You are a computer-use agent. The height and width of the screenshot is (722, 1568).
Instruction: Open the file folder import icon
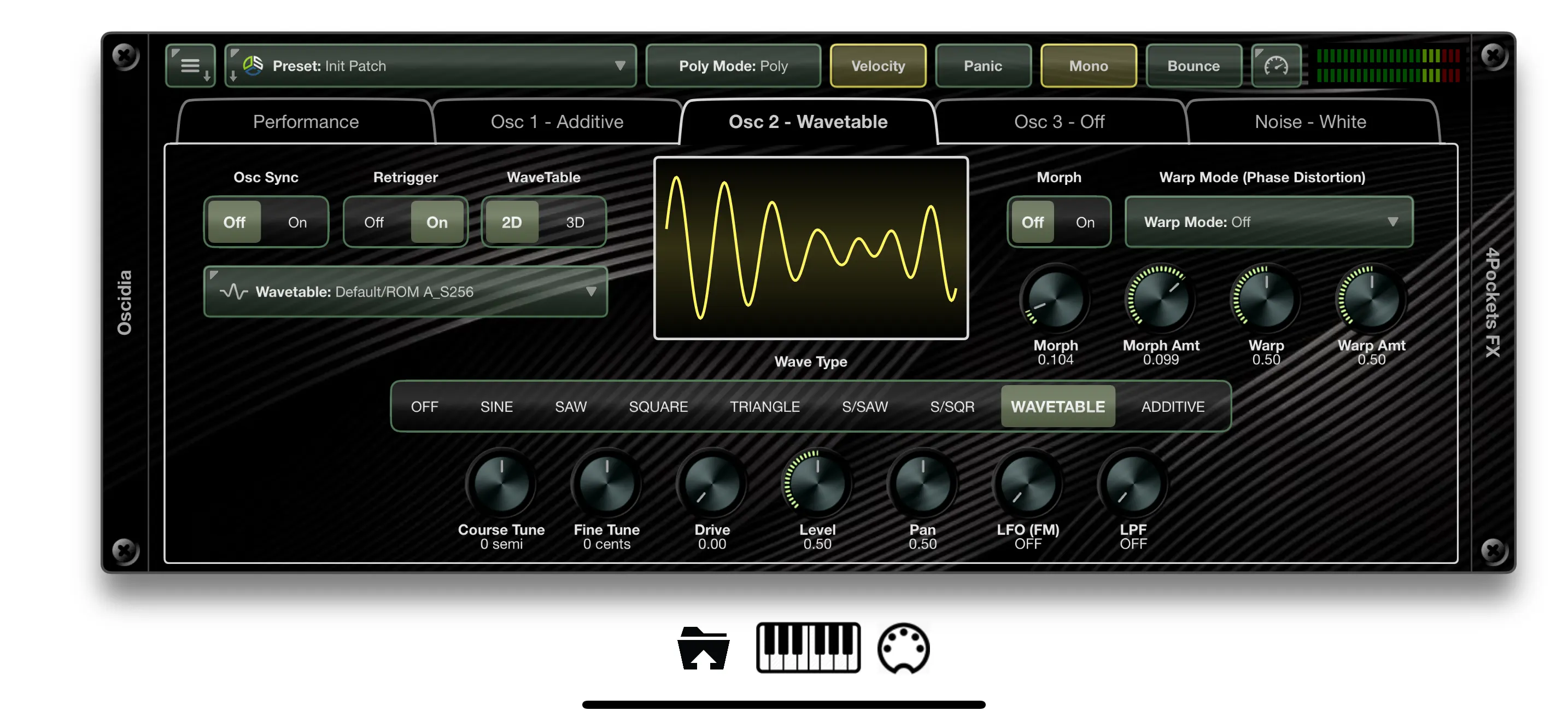click(x=703, y=648)
